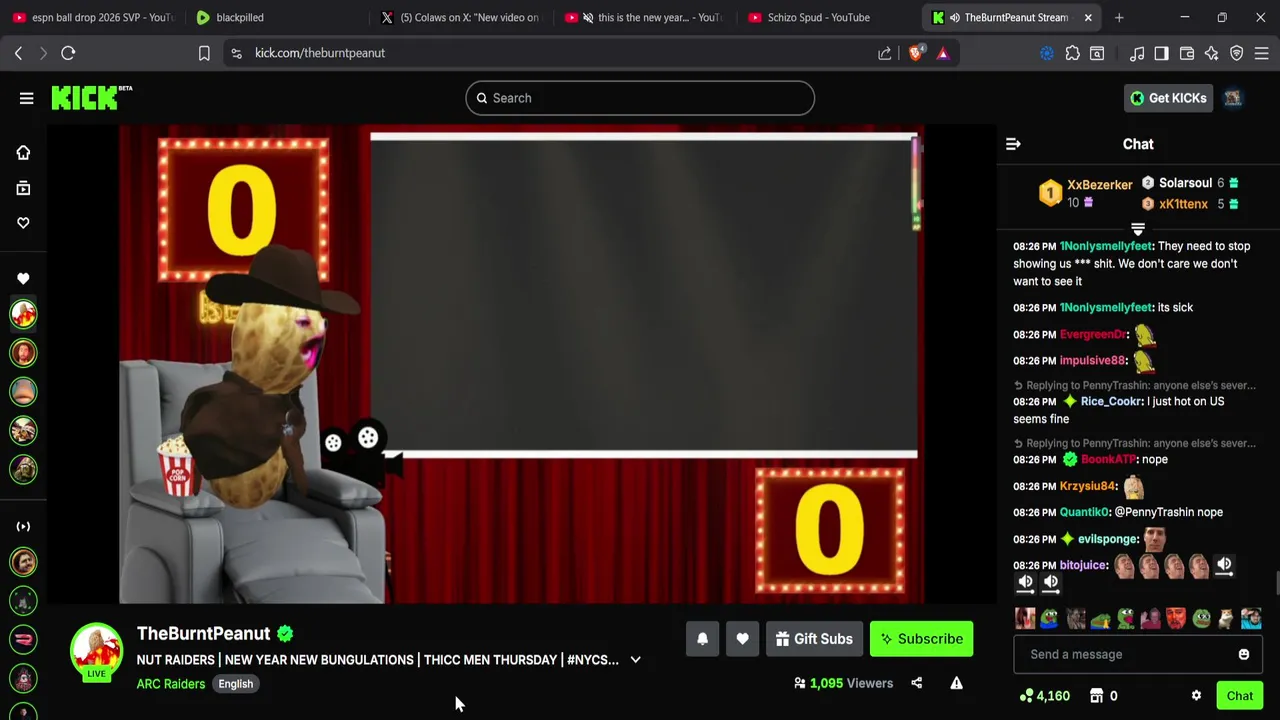This screenshot has height=720, width=1280.
Task: Click chat username Rice_Cookr
Action: click(x=1111, y=401)
